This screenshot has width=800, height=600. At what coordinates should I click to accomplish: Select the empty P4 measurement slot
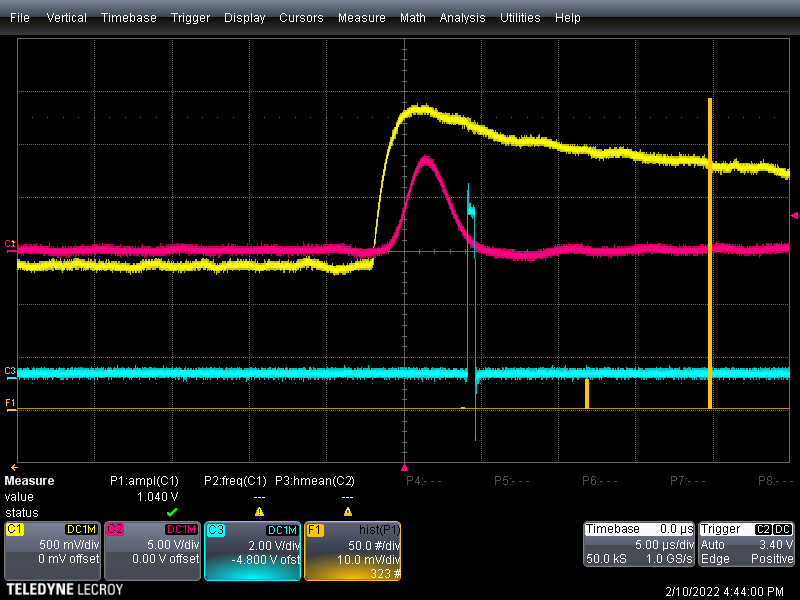(424, 481)
